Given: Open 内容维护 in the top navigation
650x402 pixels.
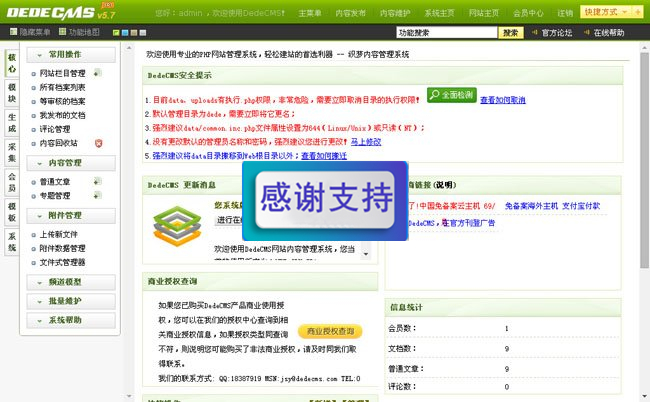Looking at the screenshot, I should pyautogui.click(x=395, y=13).
